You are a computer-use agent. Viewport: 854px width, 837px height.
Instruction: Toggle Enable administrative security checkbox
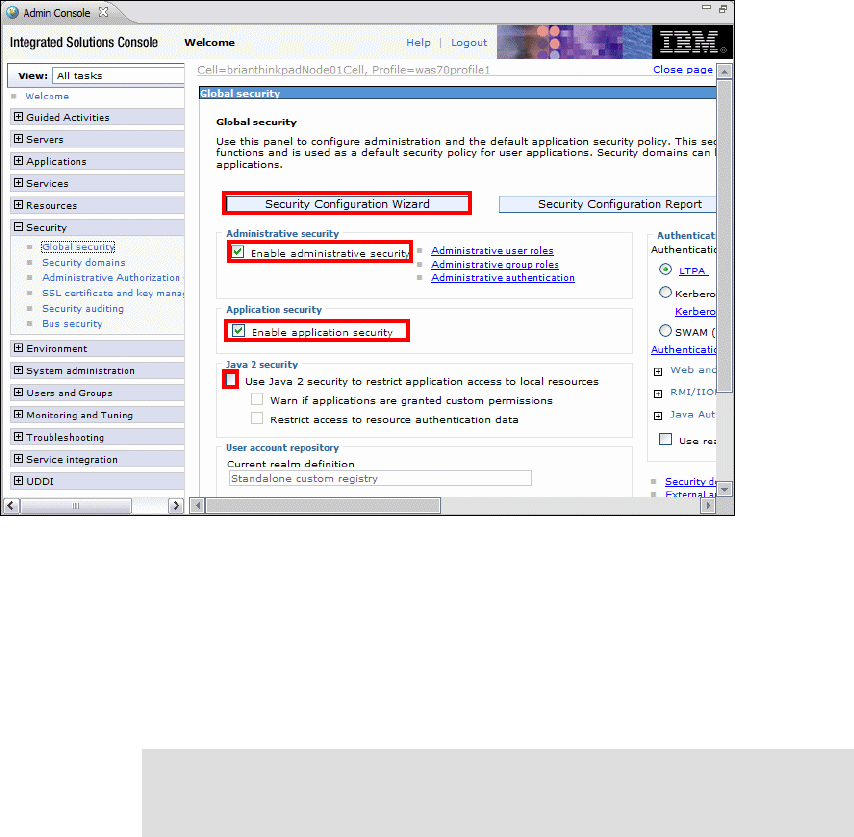click(x=237, y=252)
